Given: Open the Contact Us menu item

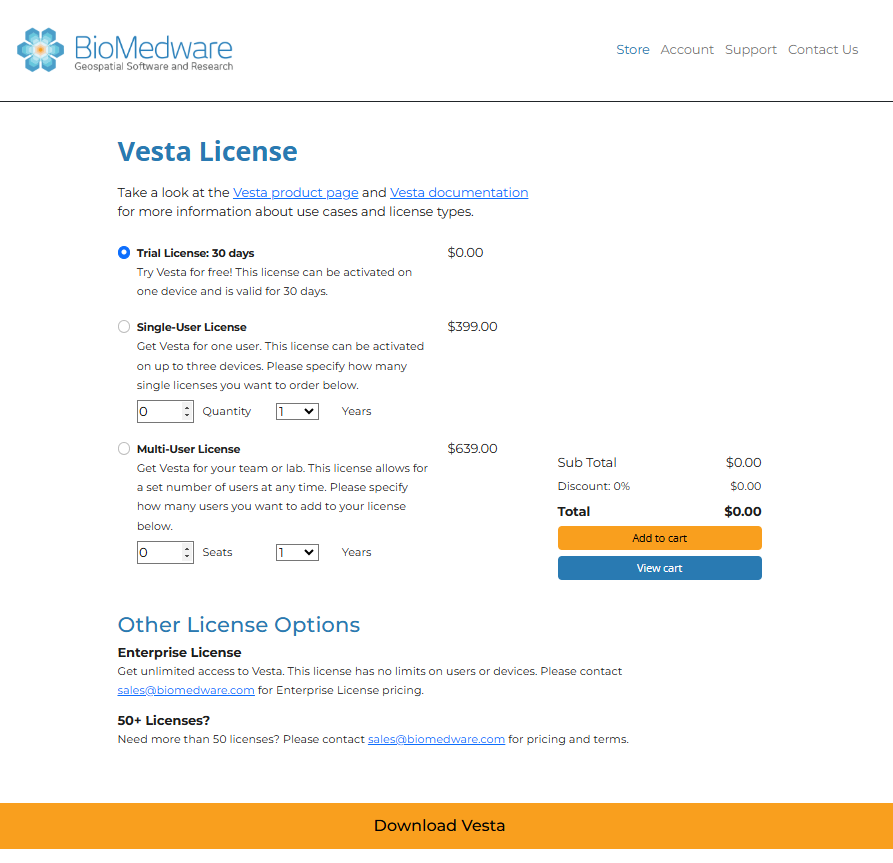Looking at the screenshot, I should (823, 50).
